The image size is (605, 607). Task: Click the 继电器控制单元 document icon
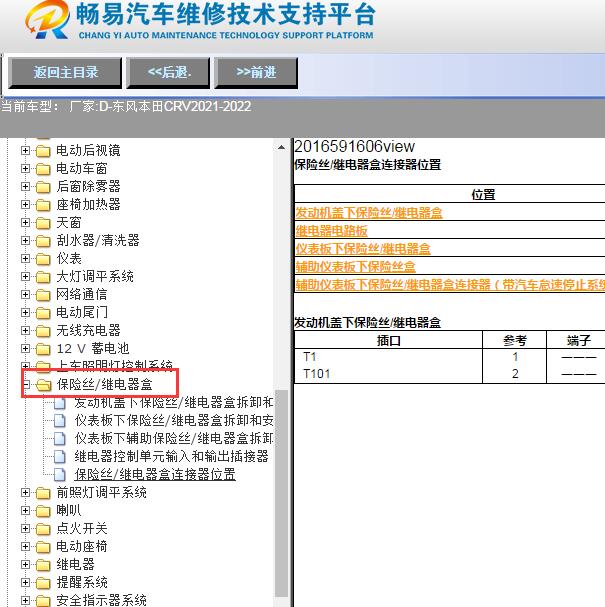[x=60, y=456]
